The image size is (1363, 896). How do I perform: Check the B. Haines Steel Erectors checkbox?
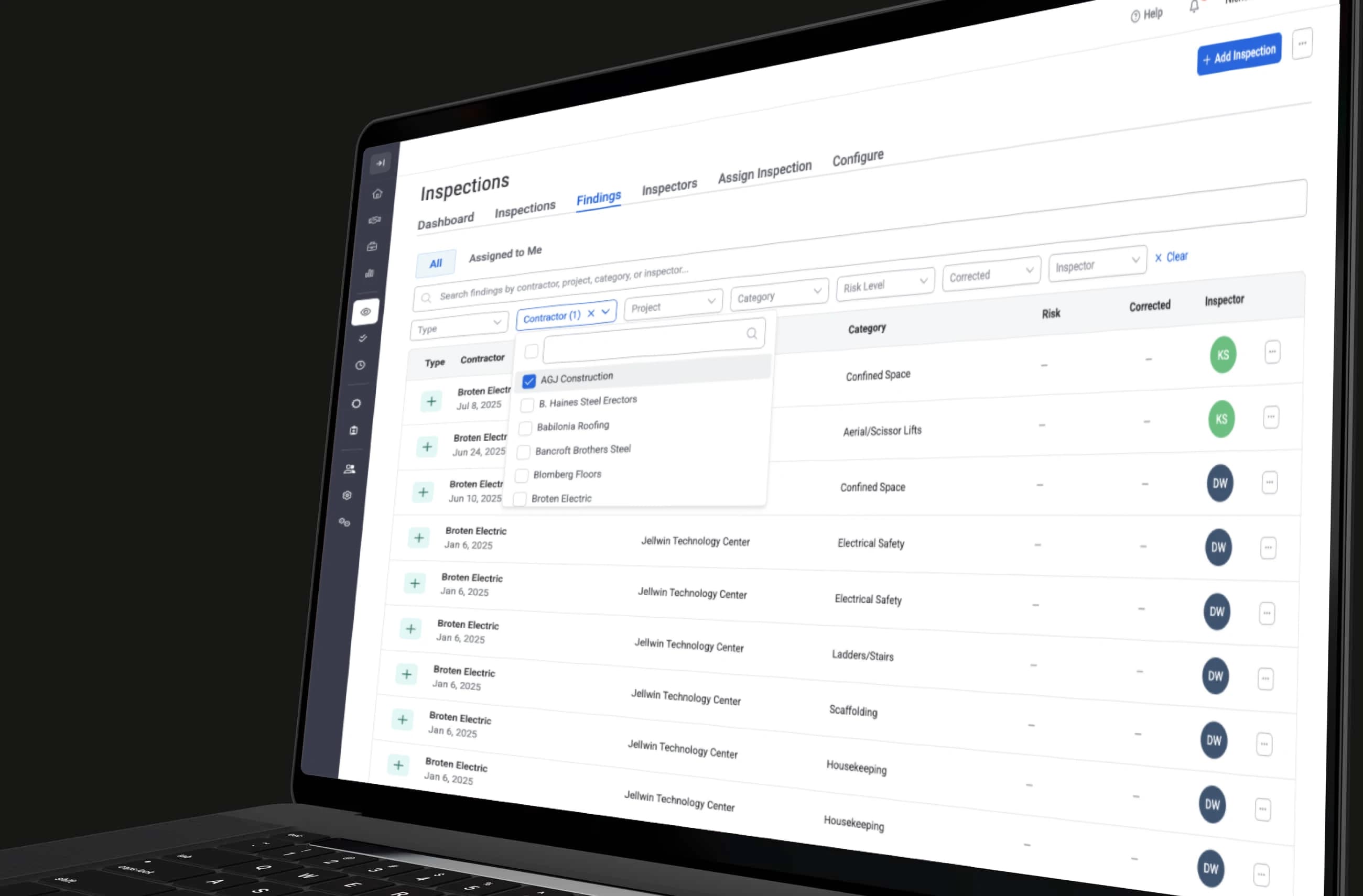tap(527, 405)
